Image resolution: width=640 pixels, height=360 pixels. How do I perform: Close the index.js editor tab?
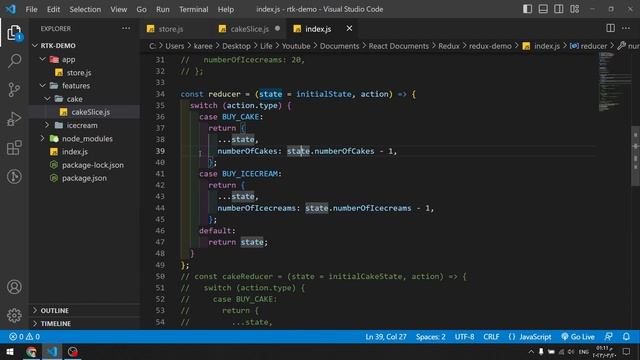349,28
